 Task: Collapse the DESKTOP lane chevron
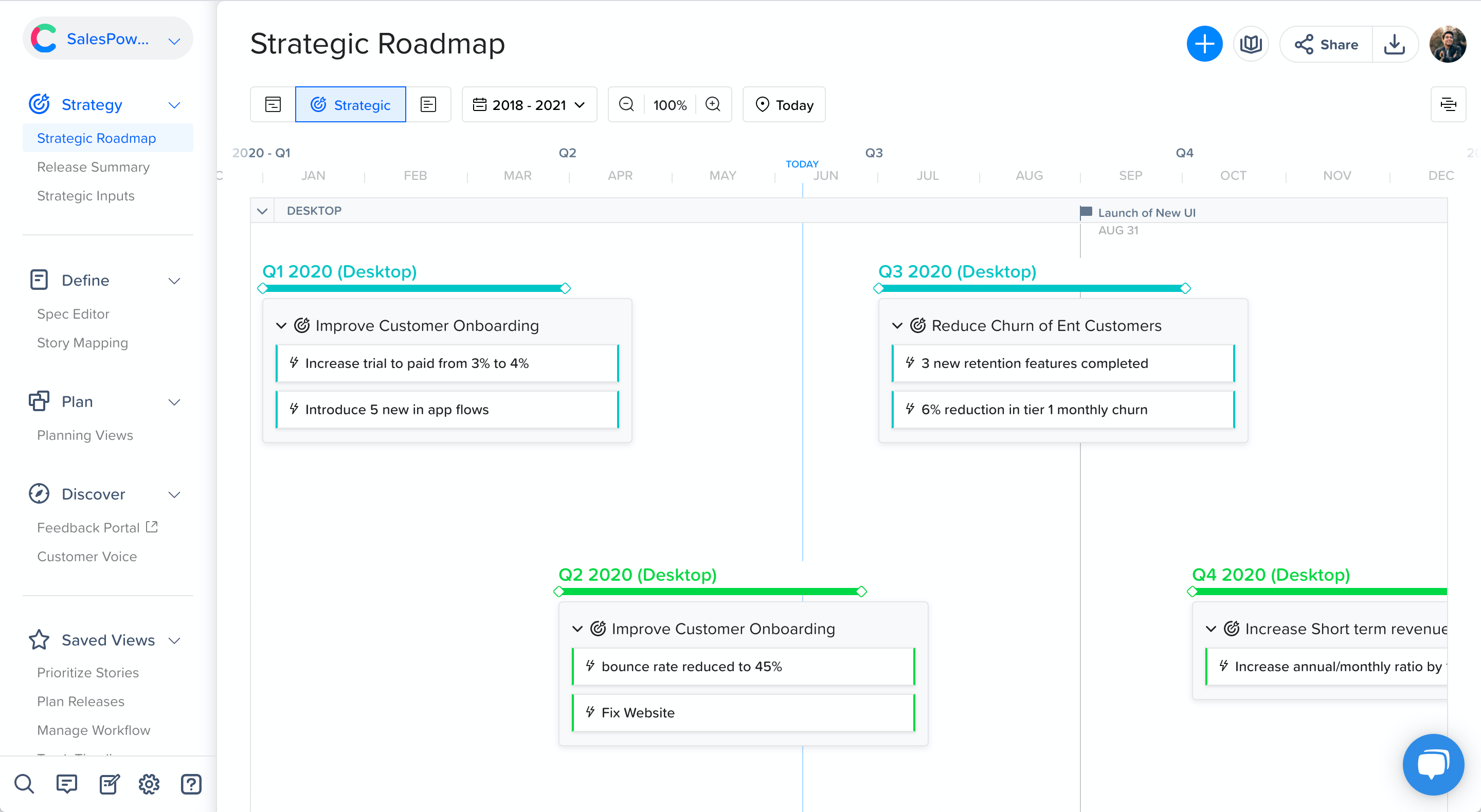pos(262,211)
